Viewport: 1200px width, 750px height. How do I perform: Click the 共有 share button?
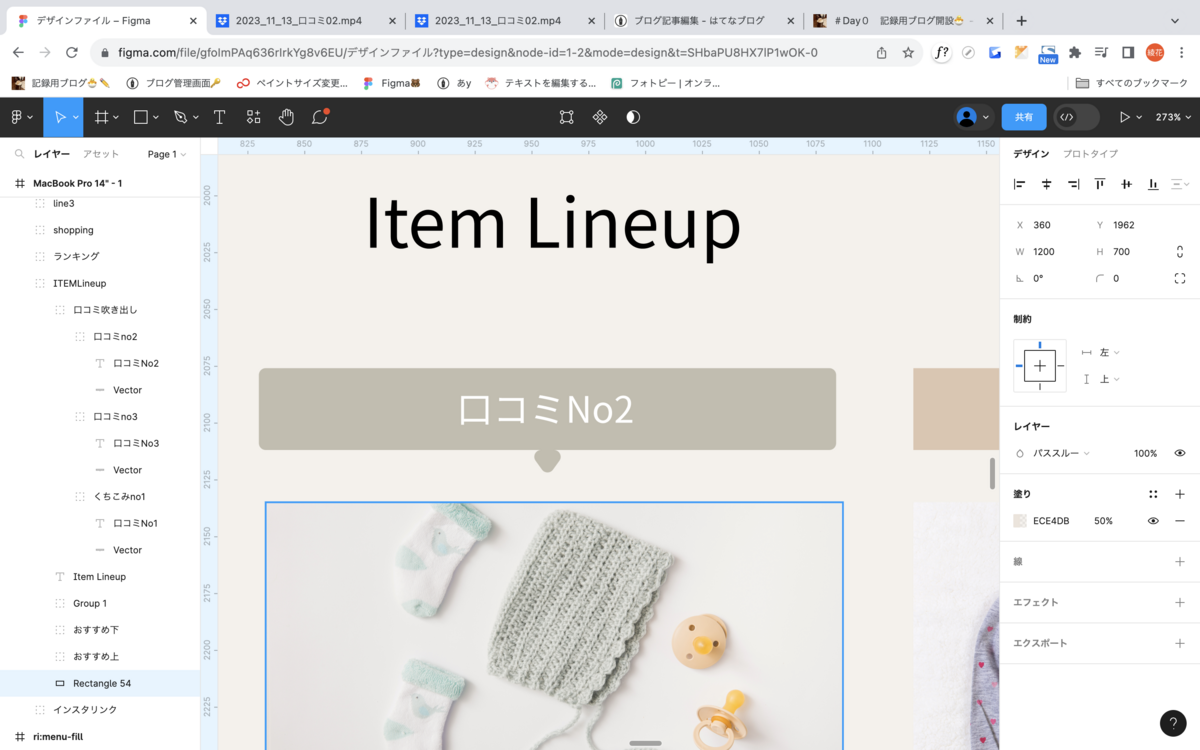(x=1024, y=117)
